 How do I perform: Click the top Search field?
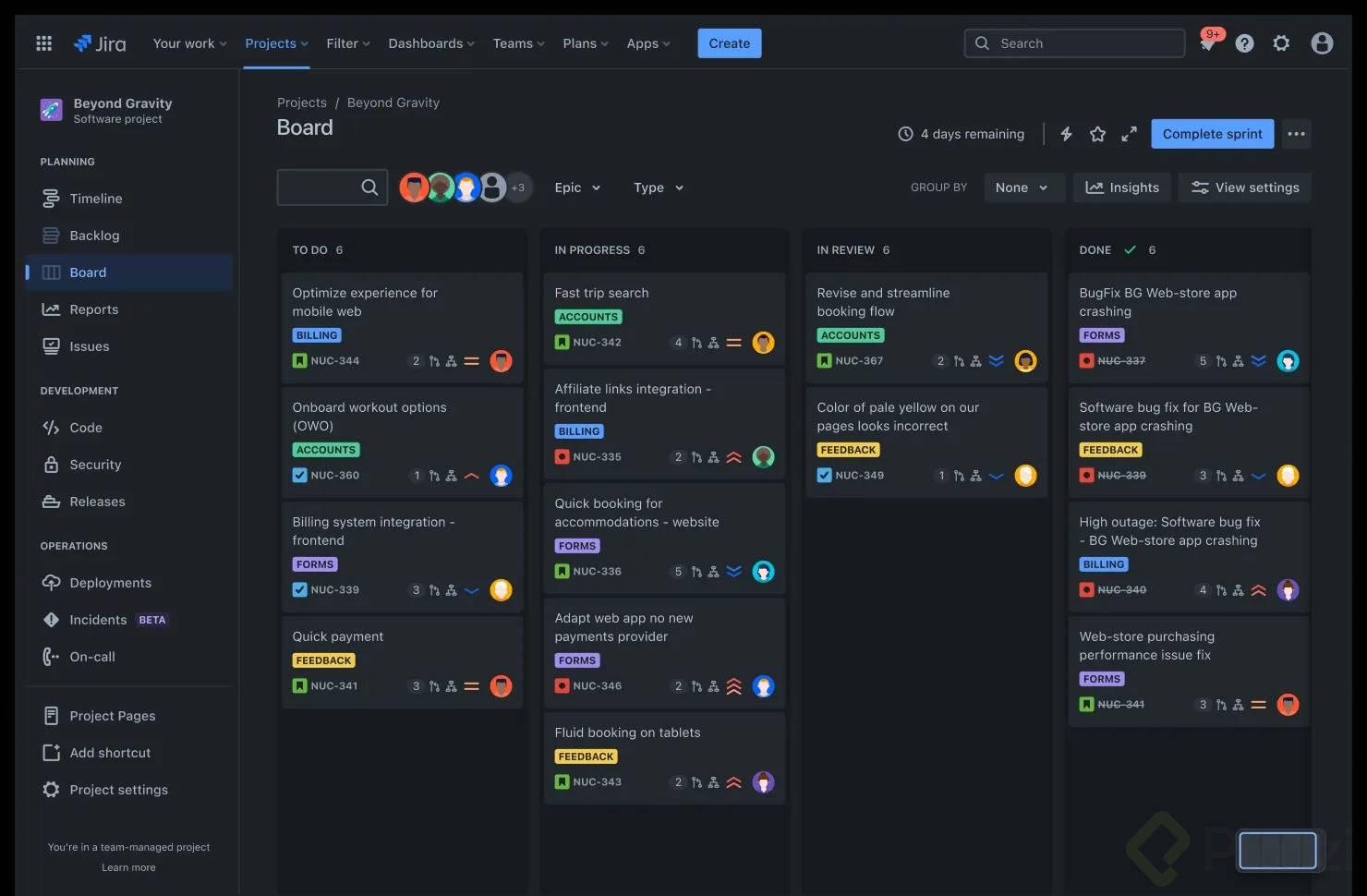point(1074,43)
